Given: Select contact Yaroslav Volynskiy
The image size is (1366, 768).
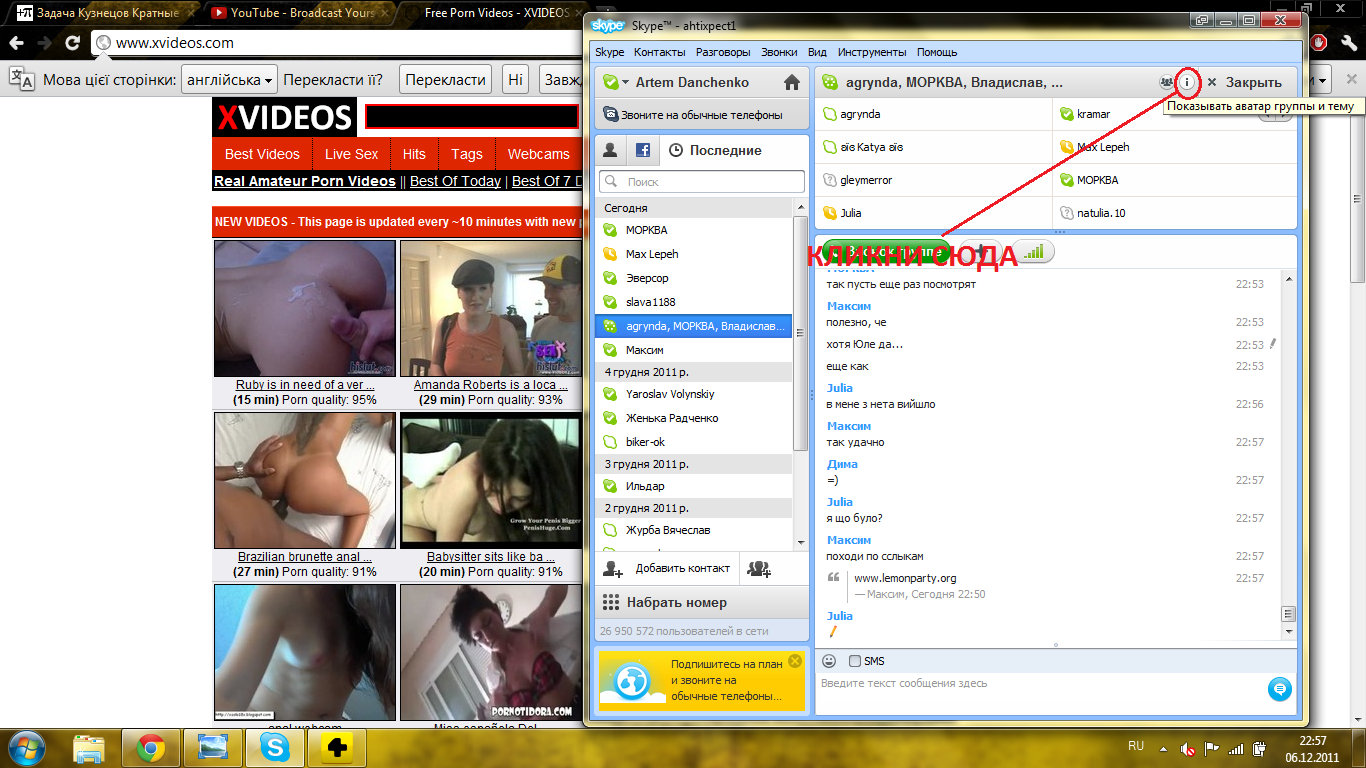Looking at the screenshot, I should tap(694, 394).
